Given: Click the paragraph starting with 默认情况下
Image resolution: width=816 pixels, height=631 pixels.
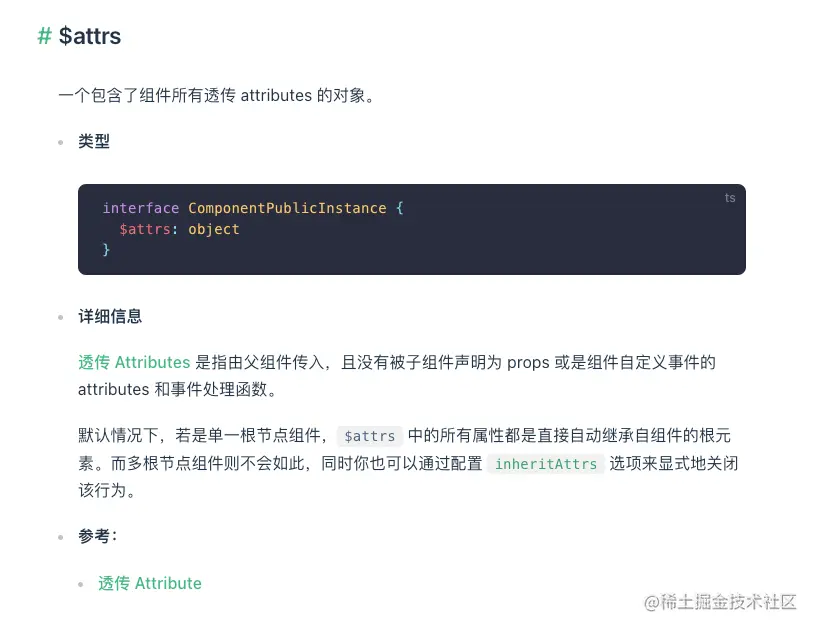Looking at the screenshot, I should point(400,464).
